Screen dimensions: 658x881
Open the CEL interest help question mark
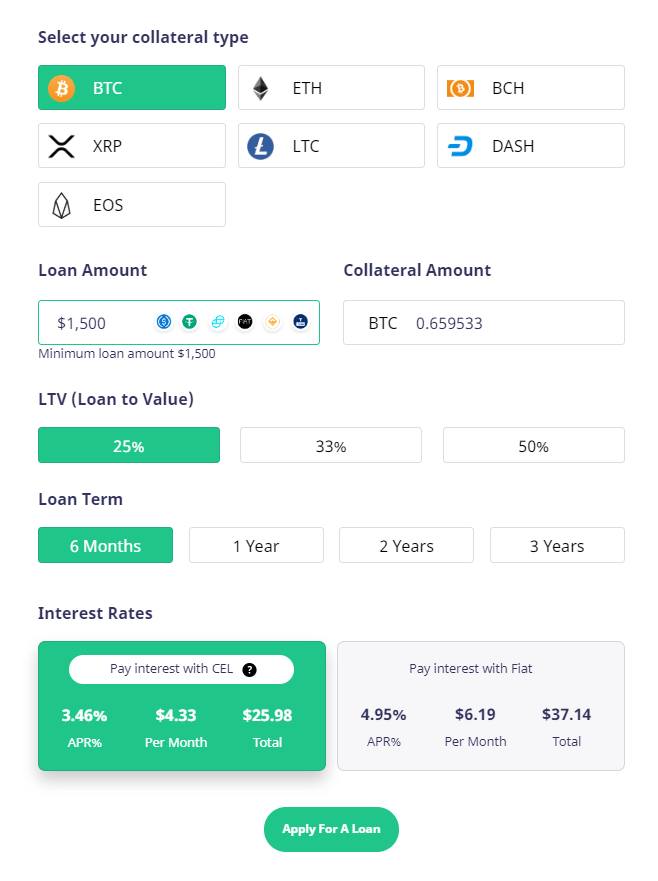[249, 670]
